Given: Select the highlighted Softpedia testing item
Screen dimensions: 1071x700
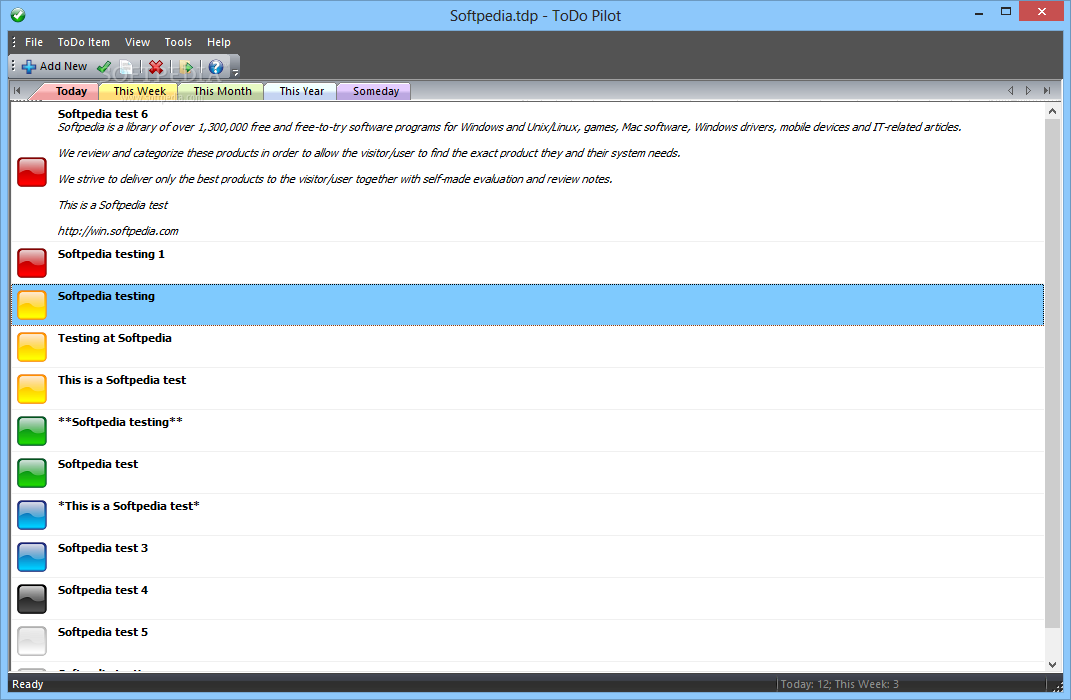Looking at the screenshot, I should 527,305.
